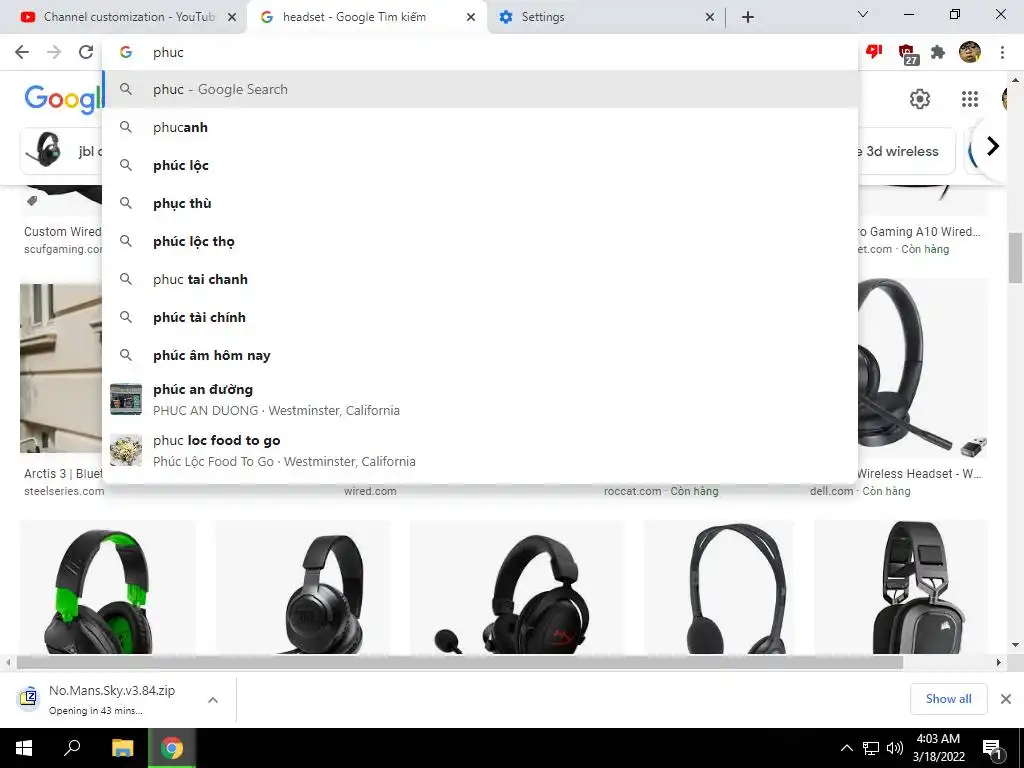
Task: Expand download options chevron for the zip
Action: pyautogui.click(x=212, y=699)
